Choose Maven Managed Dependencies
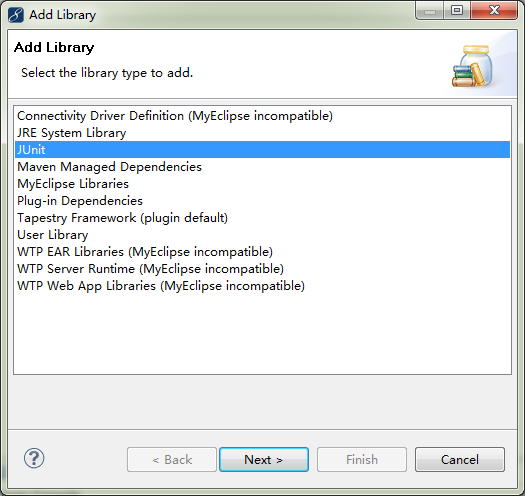This screenshot has height=496, width=525. pyautogui.click(x=262, y=167)
